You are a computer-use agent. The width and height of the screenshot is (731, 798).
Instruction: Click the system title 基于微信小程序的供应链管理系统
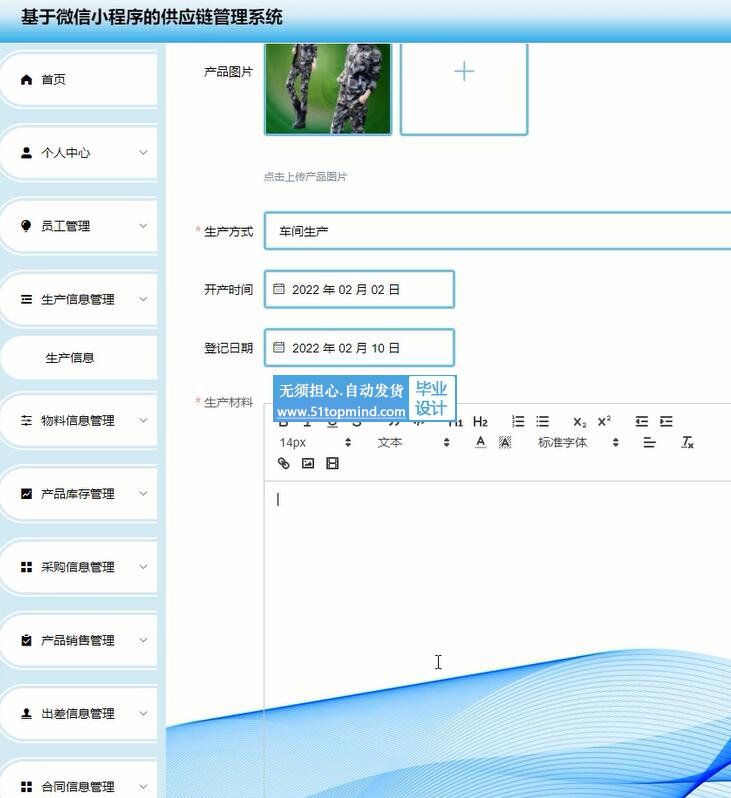coord(152,17)
